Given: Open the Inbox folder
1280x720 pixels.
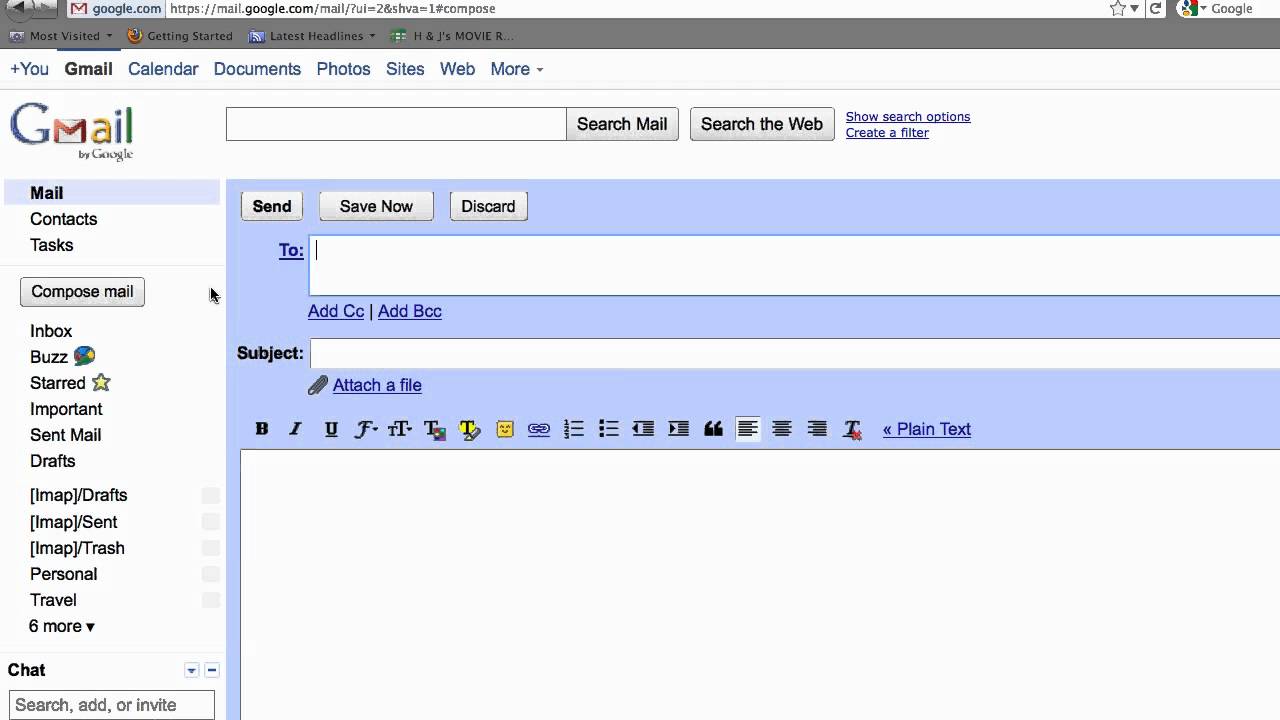Looking at the screenshot, I should [x=51, y=331].
